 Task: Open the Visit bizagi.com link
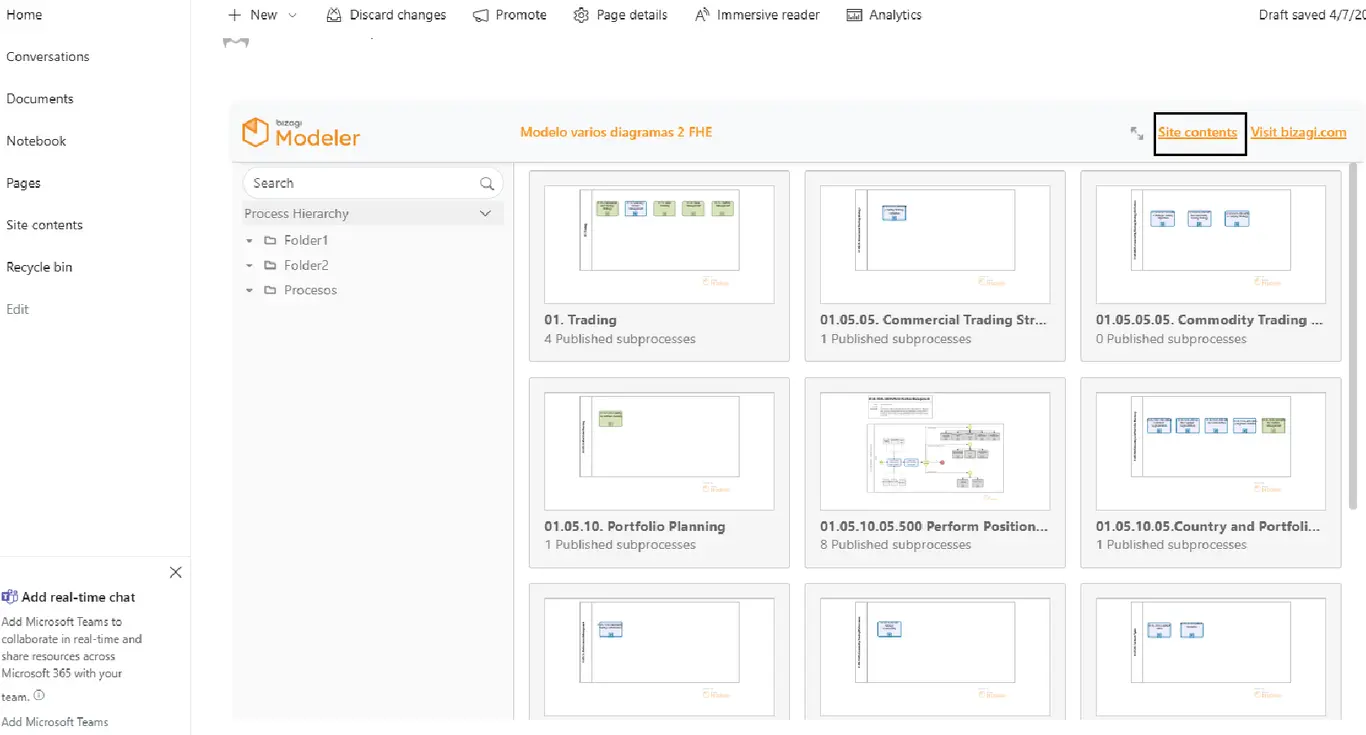[1298, 132]
